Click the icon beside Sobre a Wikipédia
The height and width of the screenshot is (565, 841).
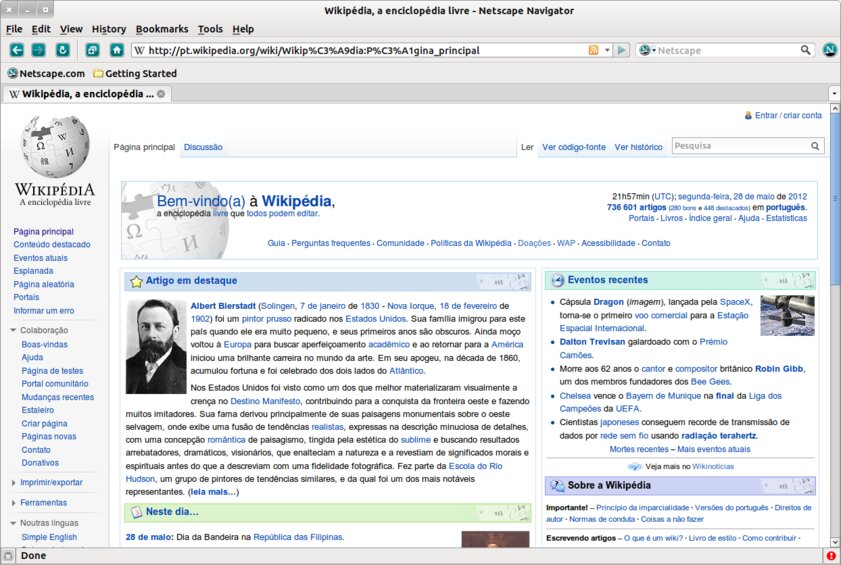[557, 486]
